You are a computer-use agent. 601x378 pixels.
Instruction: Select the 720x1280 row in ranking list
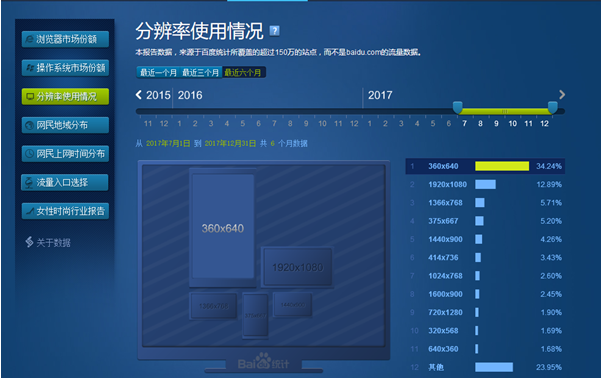coord(485,312)
